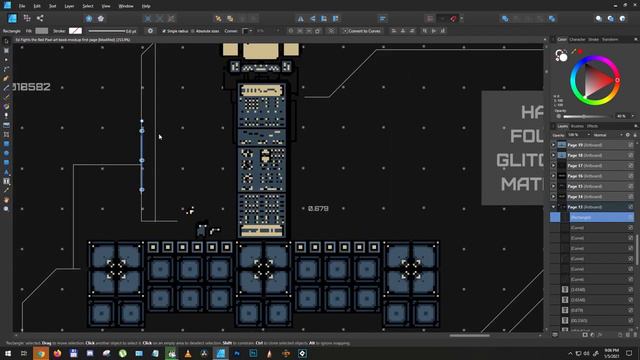Toggle visibility of Page 19 artboard

pyautogui.click(x=631, y=145)
